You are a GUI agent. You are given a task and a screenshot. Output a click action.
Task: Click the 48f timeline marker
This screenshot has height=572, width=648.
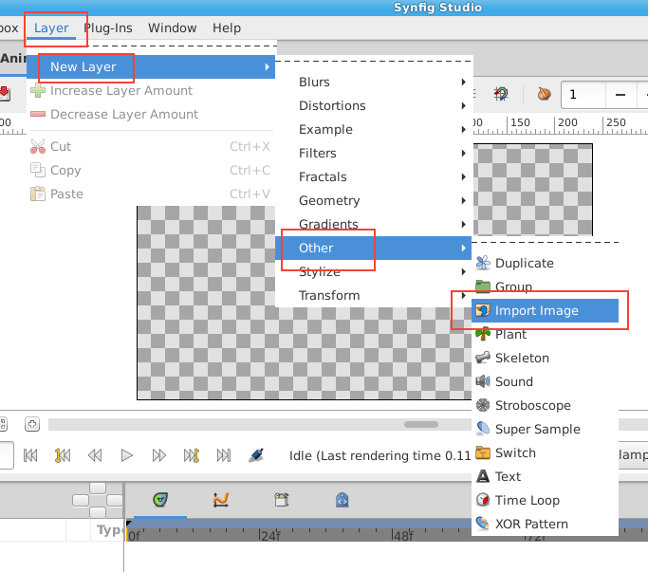click(x=403, y=536)
